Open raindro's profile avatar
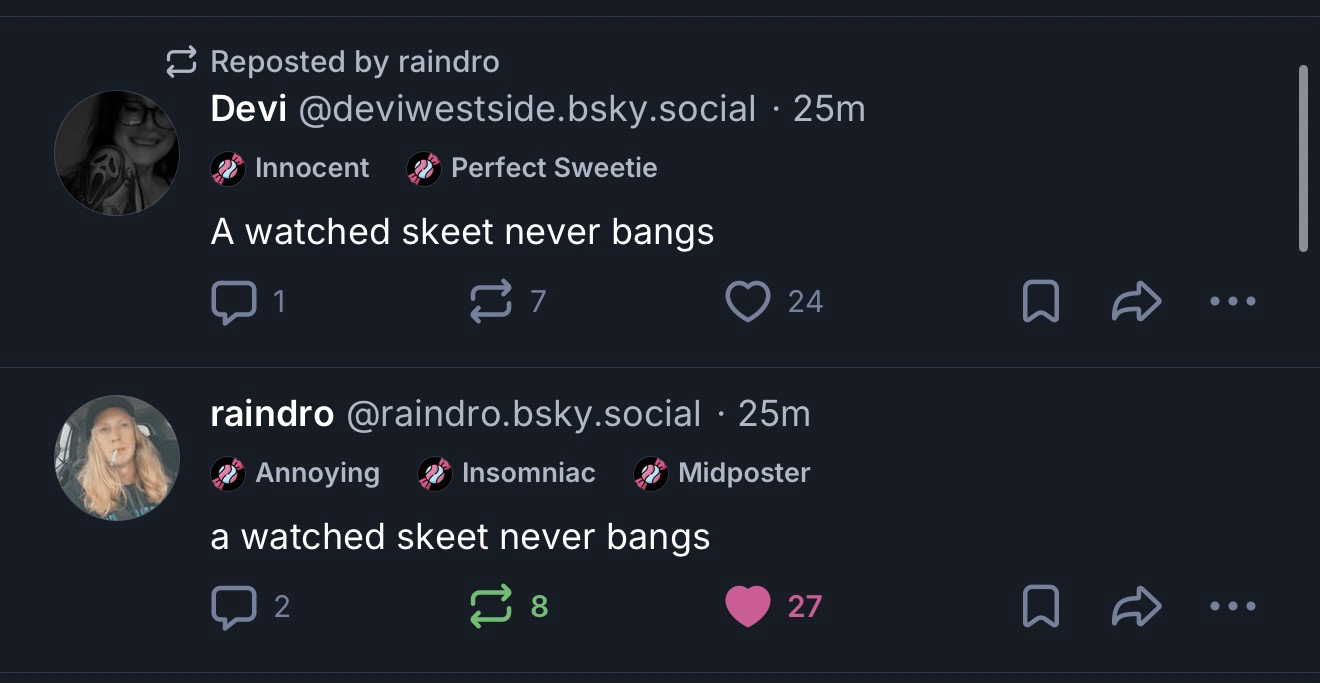 (x=117, y=458)
